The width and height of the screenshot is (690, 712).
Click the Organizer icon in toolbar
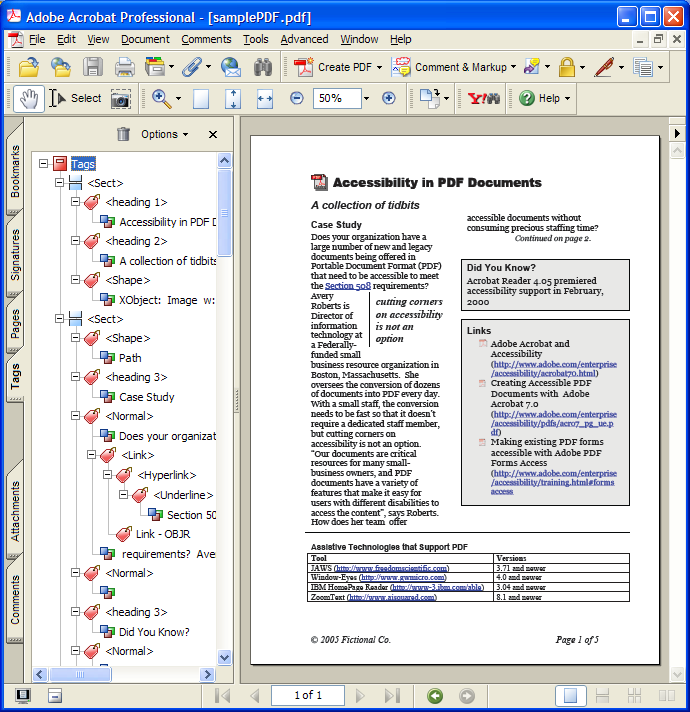155,67
